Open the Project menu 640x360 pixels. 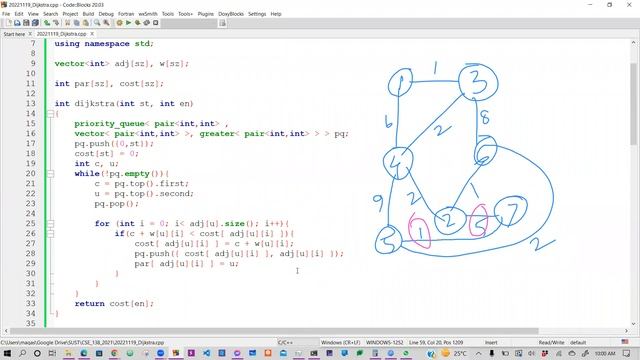click(70, 14)
